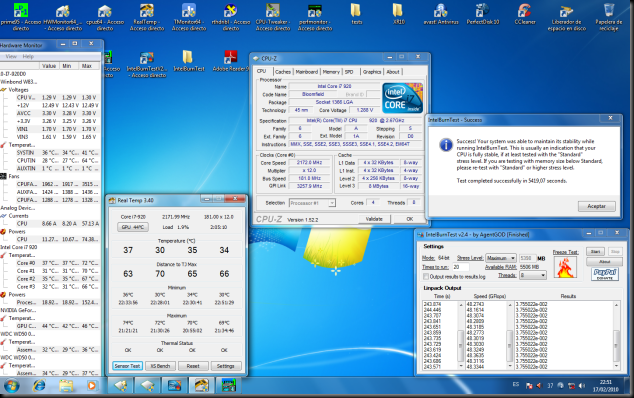Open the Adobe Reader 9 shortcut
634x398 pixels.
230,61
